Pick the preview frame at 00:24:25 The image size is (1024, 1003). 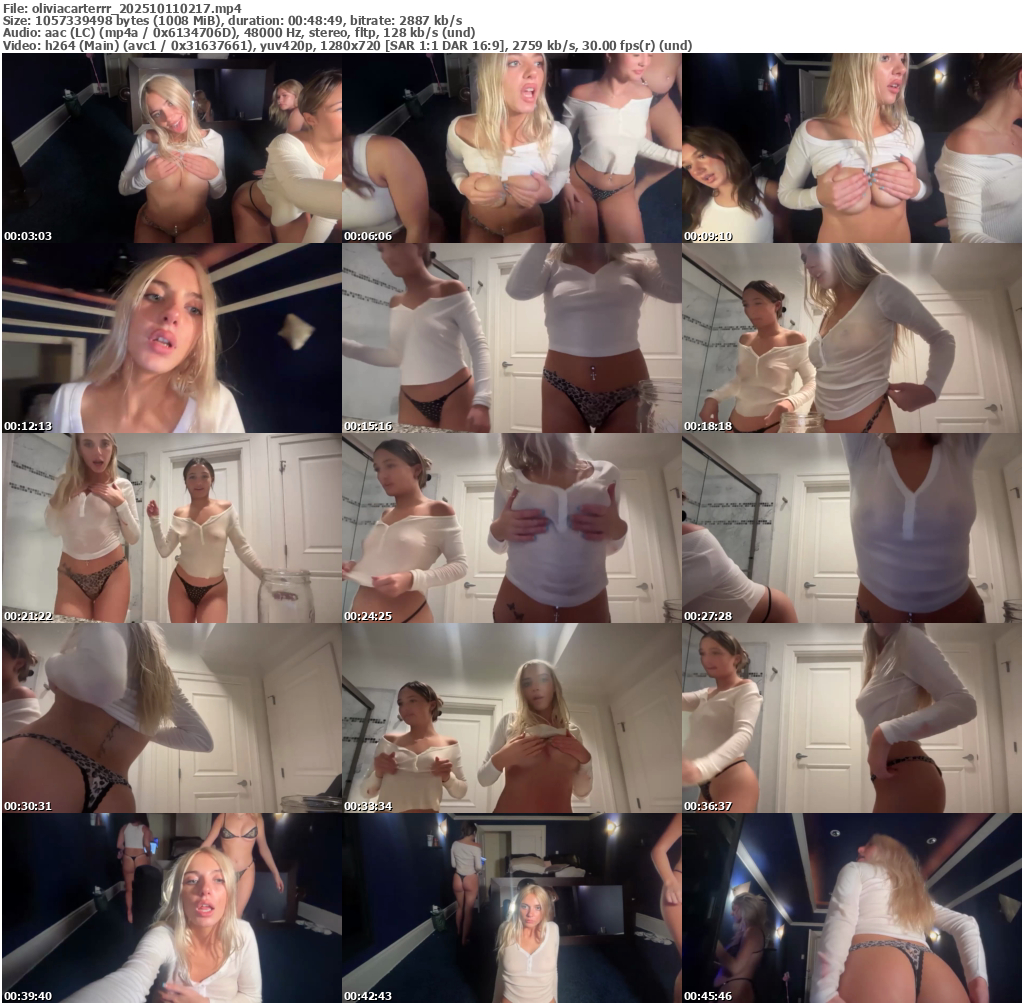click(512, 528)
